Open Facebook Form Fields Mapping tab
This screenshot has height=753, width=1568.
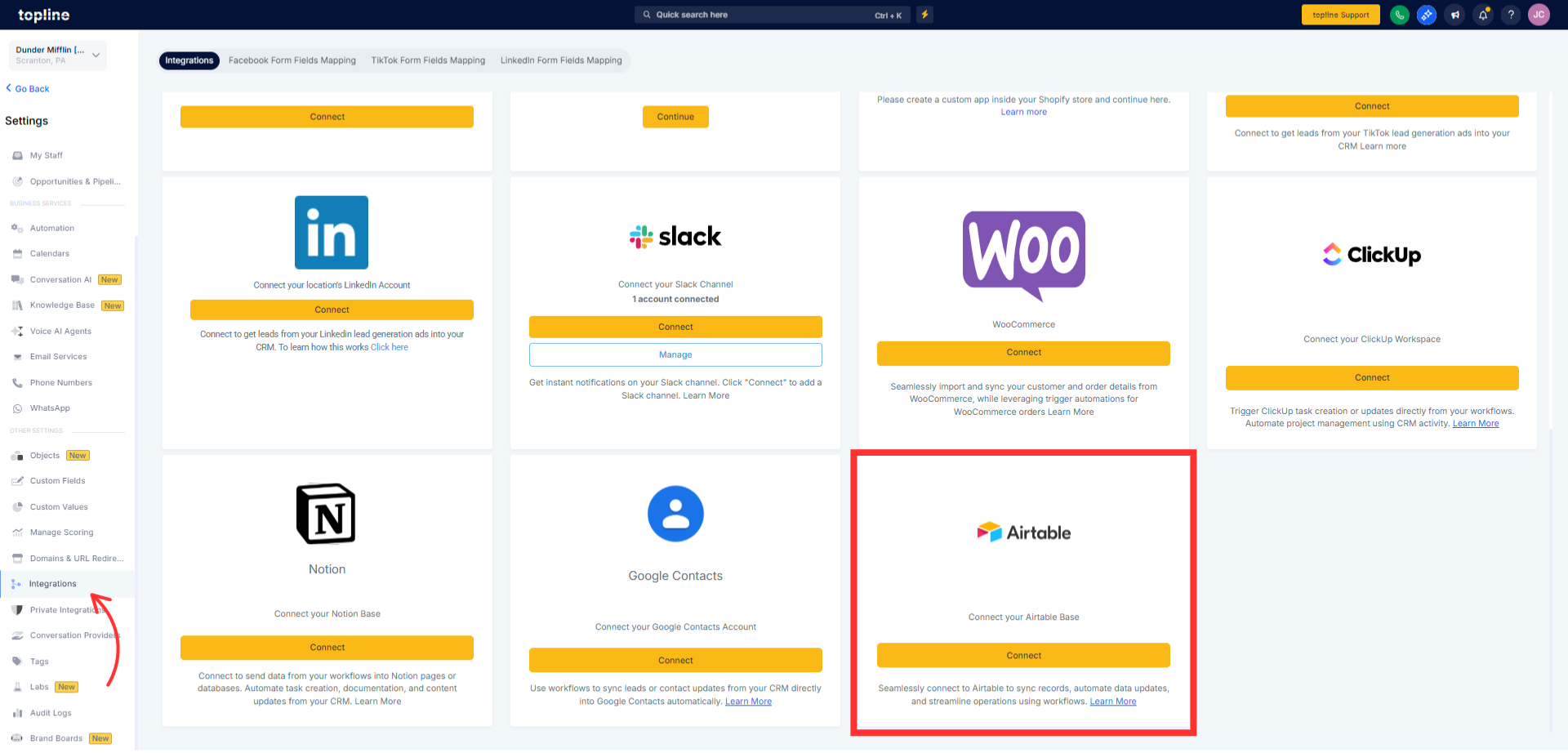pyautogui.click(x=292, y=60)
